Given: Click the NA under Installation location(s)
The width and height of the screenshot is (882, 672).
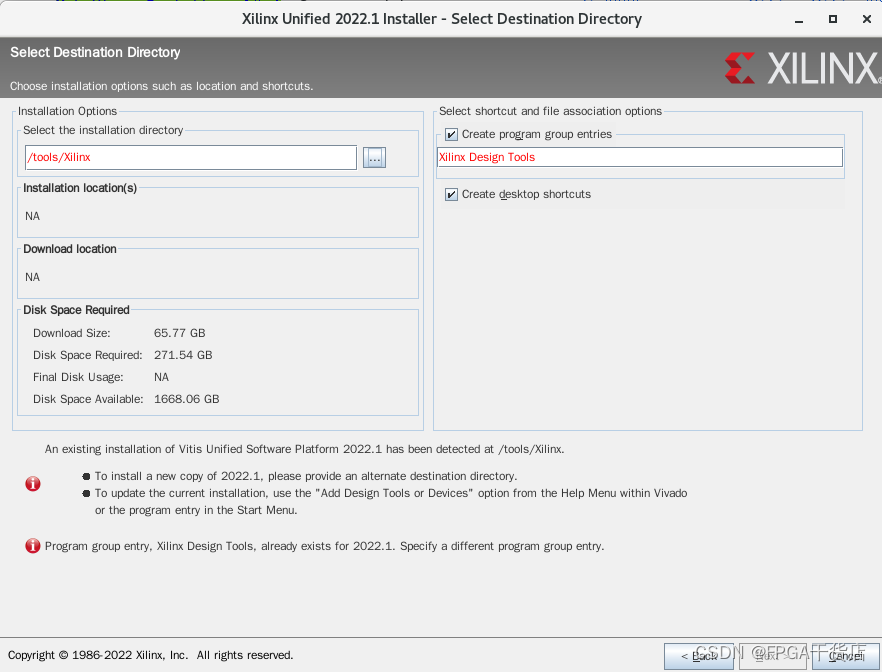Looking at the screenshot, I should coord(33,216).
